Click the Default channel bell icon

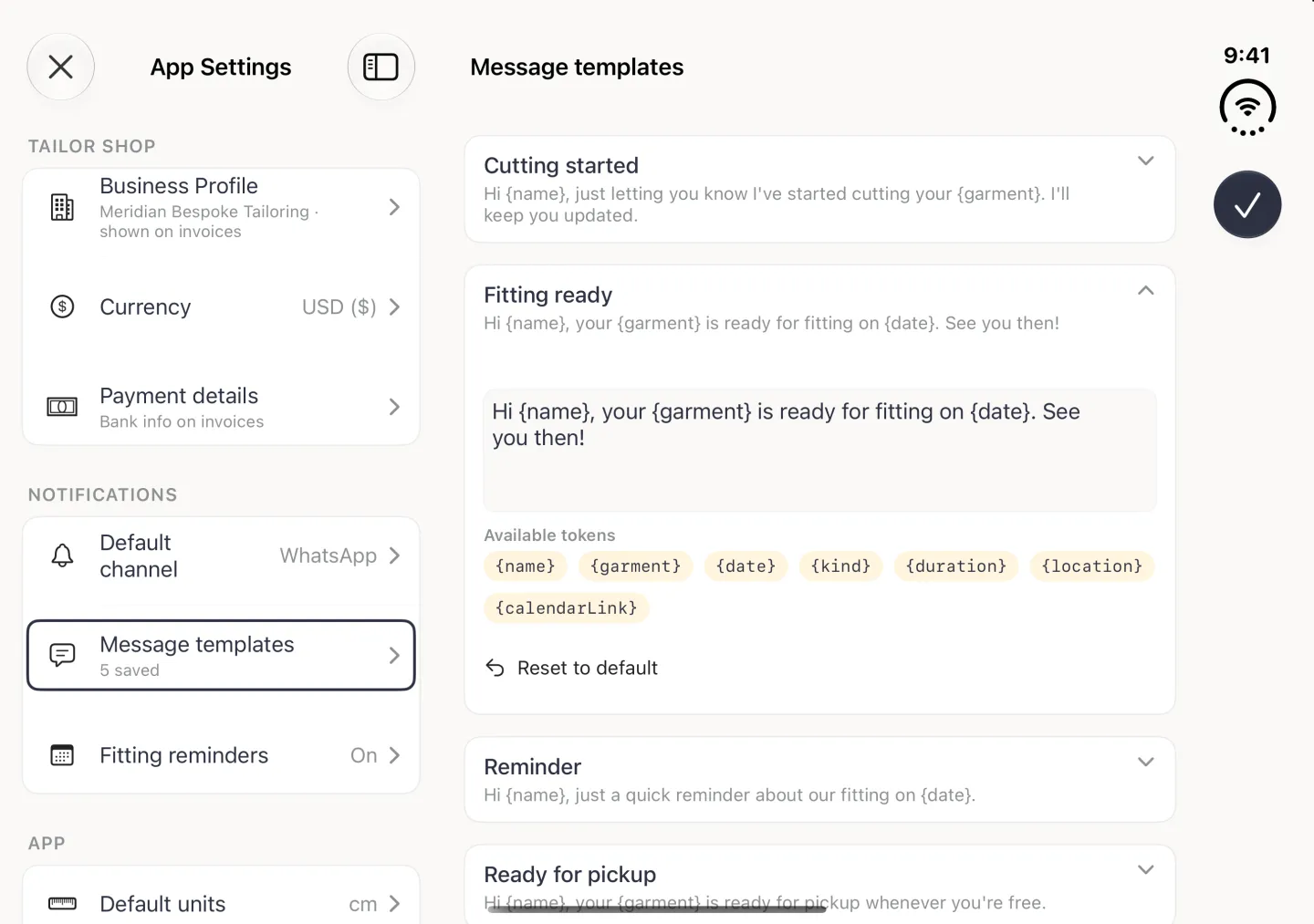(x=62, y=555)
